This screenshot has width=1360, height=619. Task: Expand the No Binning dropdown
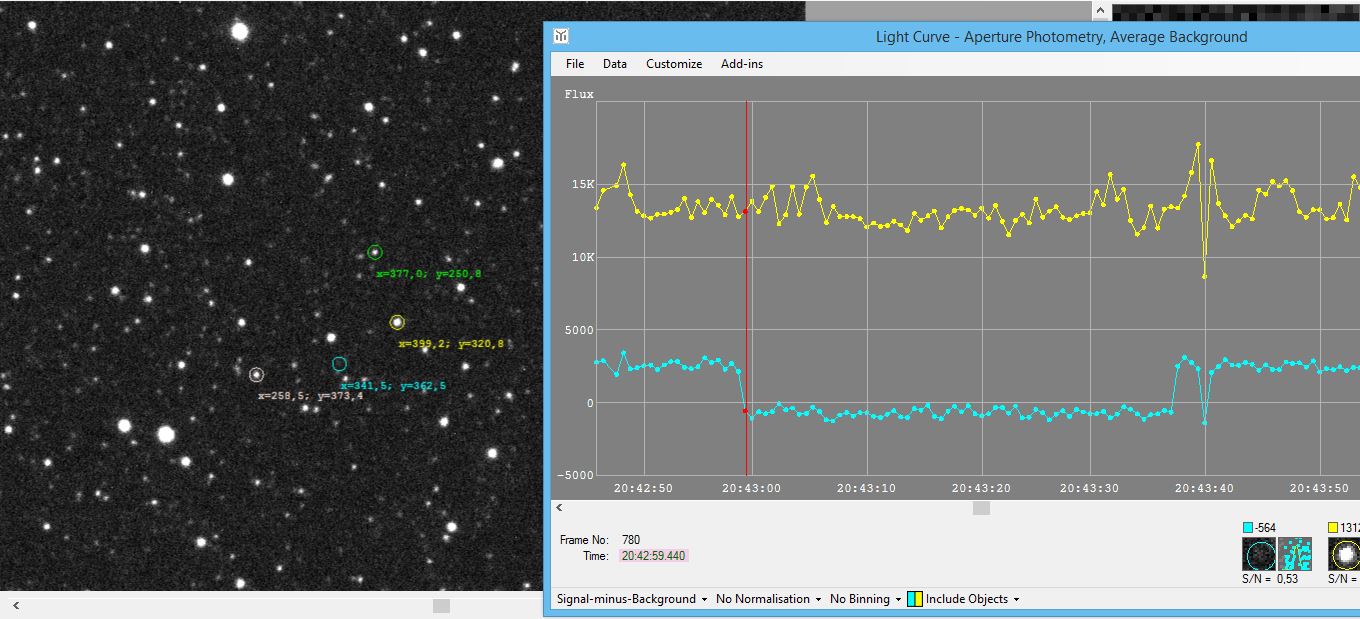pos(864,599)
